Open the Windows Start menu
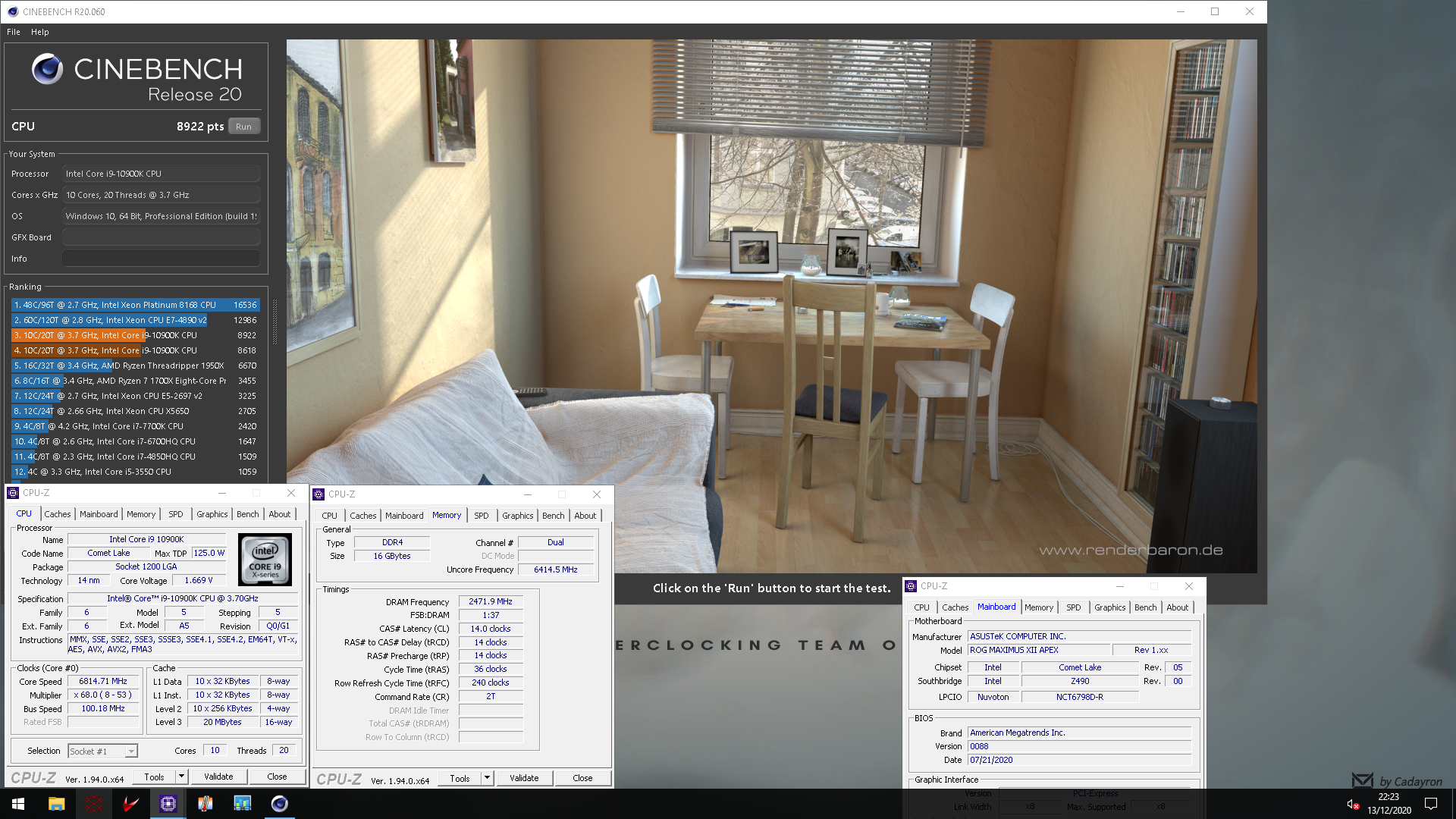Screen dimensions: 1456x819 click(18, 804)
